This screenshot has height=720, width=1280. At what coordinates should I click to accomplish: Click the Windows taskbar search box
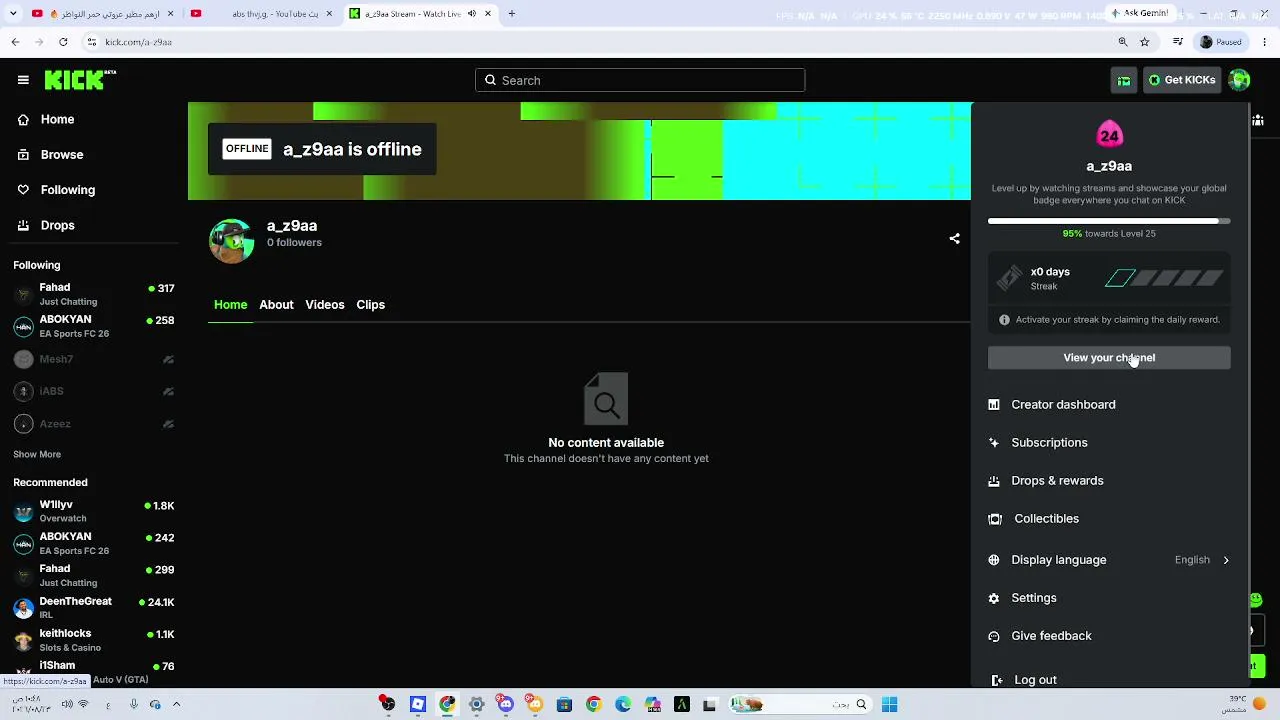click(x=800, y=705)
